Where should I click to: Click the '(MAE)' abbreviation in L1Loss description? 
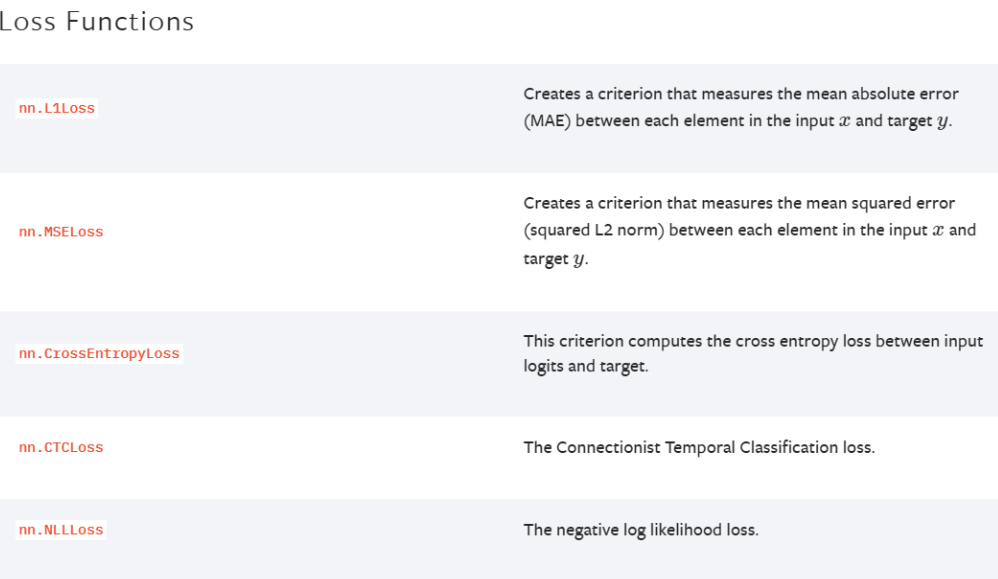547,121
